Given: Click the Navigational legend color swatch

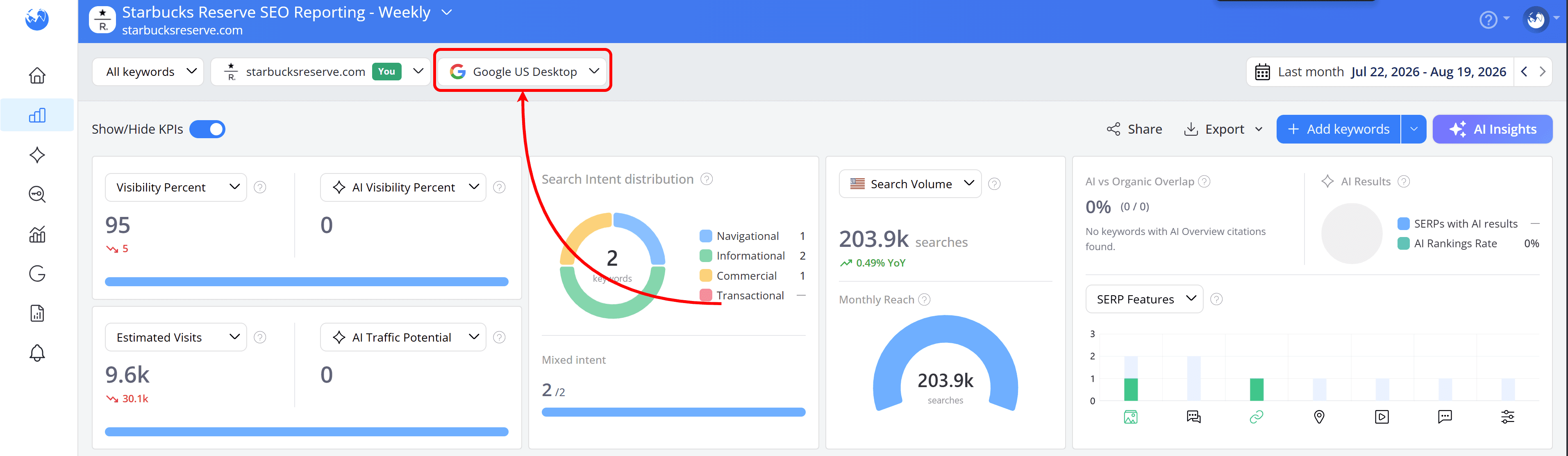Looking at the screenshot, I should click(706, 236).
